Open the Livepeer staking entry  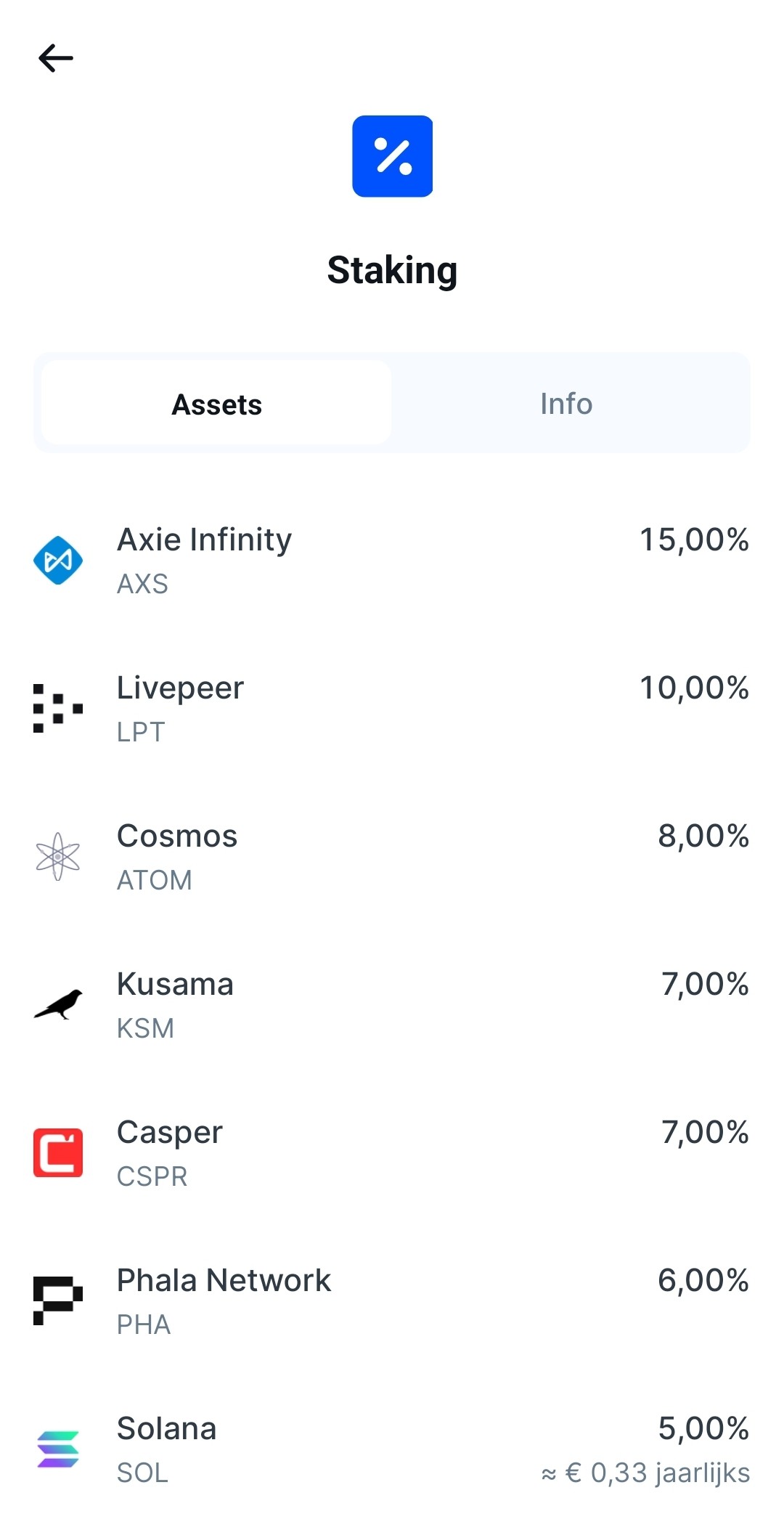tap(181, 688)
